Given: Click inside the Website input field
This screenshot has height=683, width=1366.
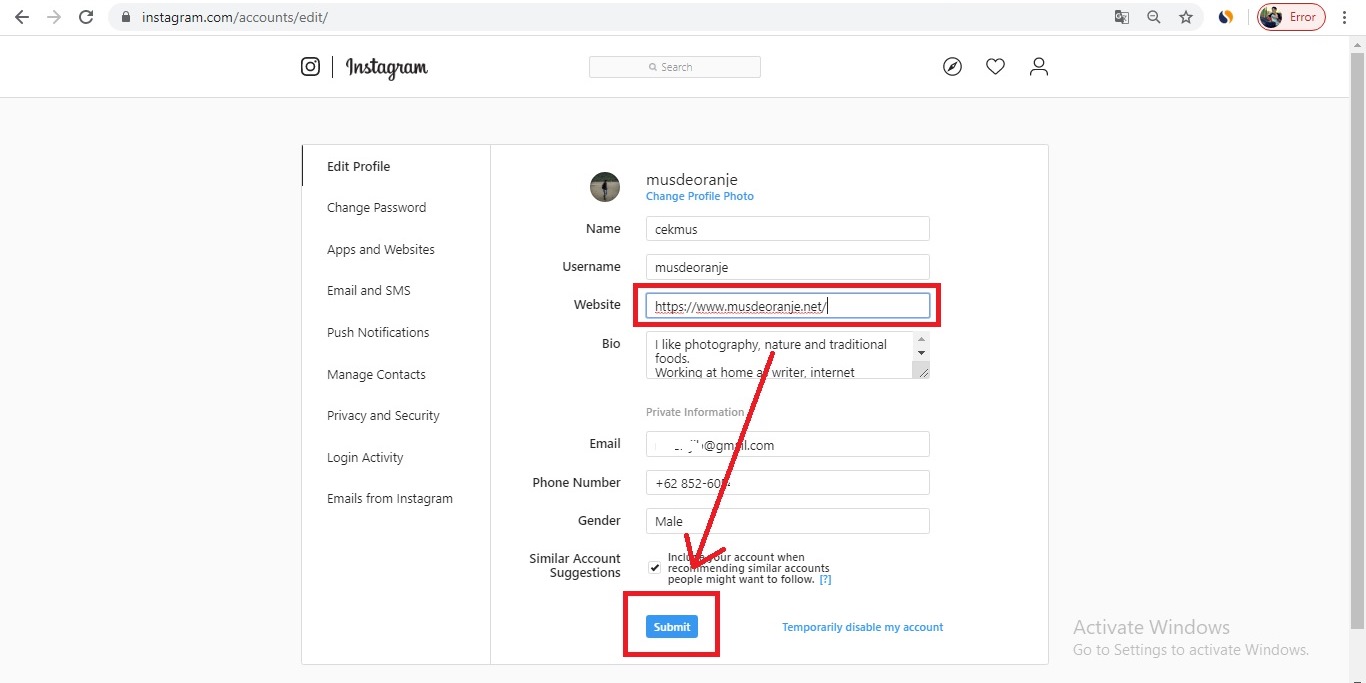Looking at the screenshot, I should click(x=787, y=305).
